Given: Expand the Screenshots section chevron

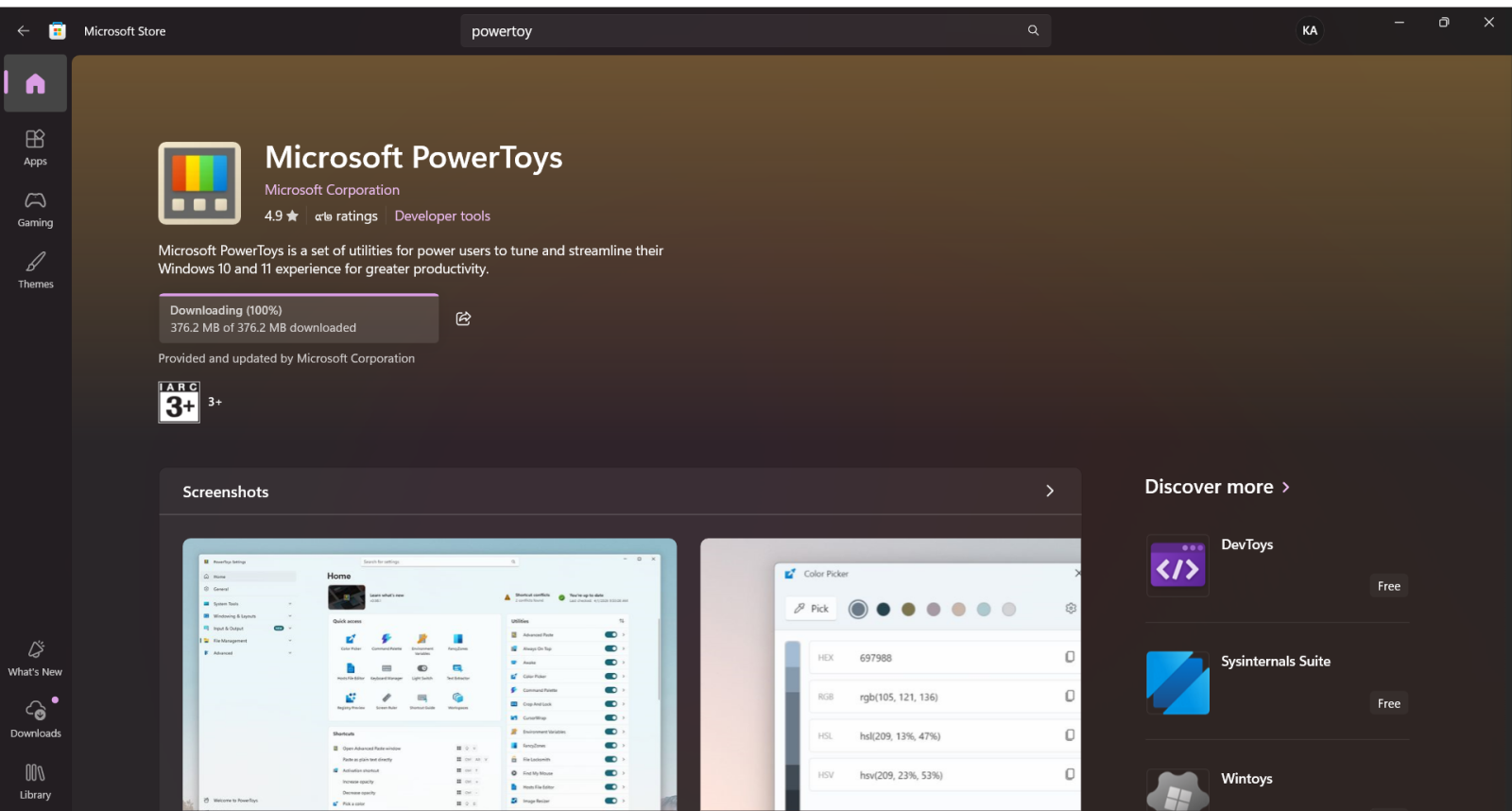Looking at the screenshot, I should [1049, 492].
